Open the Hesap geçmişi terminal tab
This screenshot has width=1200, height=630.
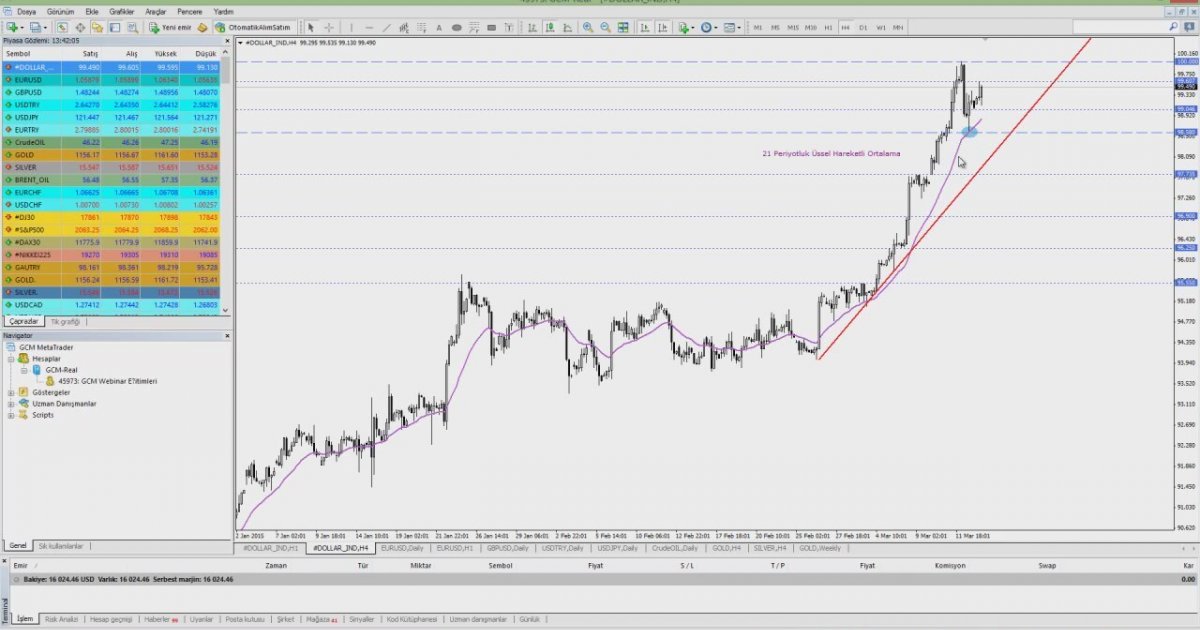(111, 619)
